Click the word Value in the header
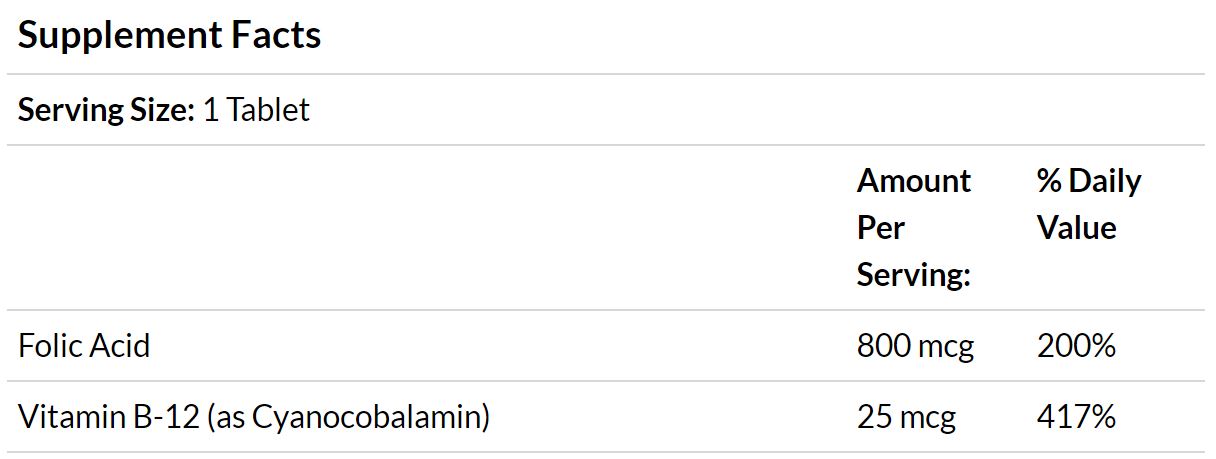 pos(1076,228)
